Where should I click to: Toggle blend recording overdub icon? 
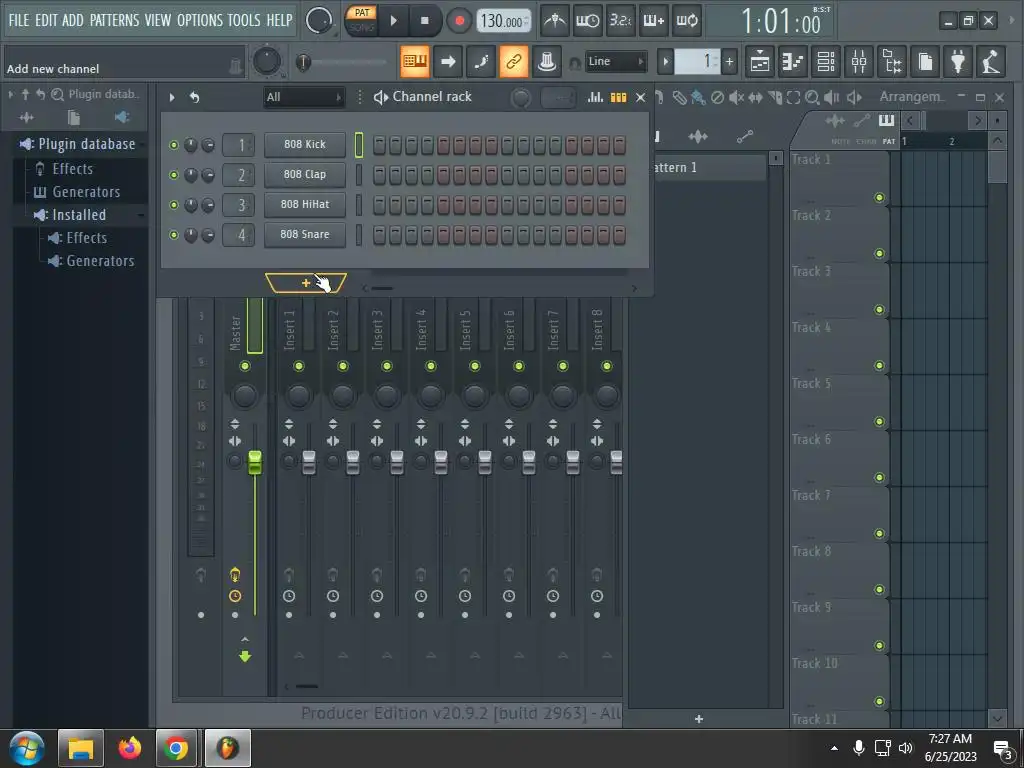(x=654, y=21)
